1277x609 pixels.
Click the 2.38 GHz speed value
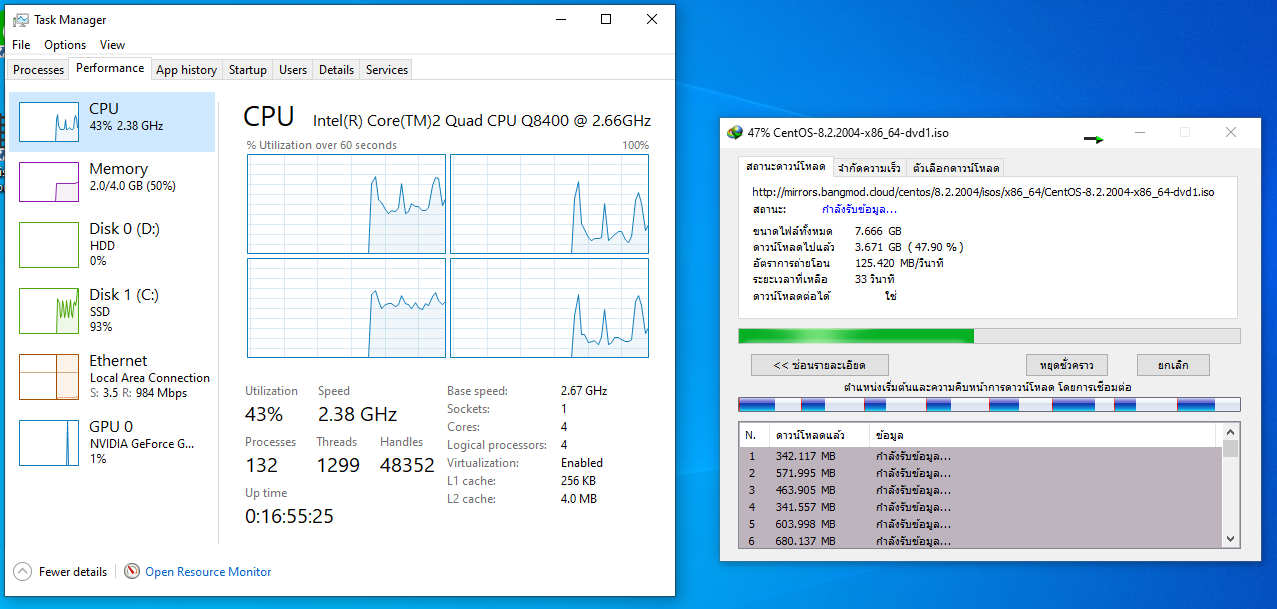tap(357, 414)
